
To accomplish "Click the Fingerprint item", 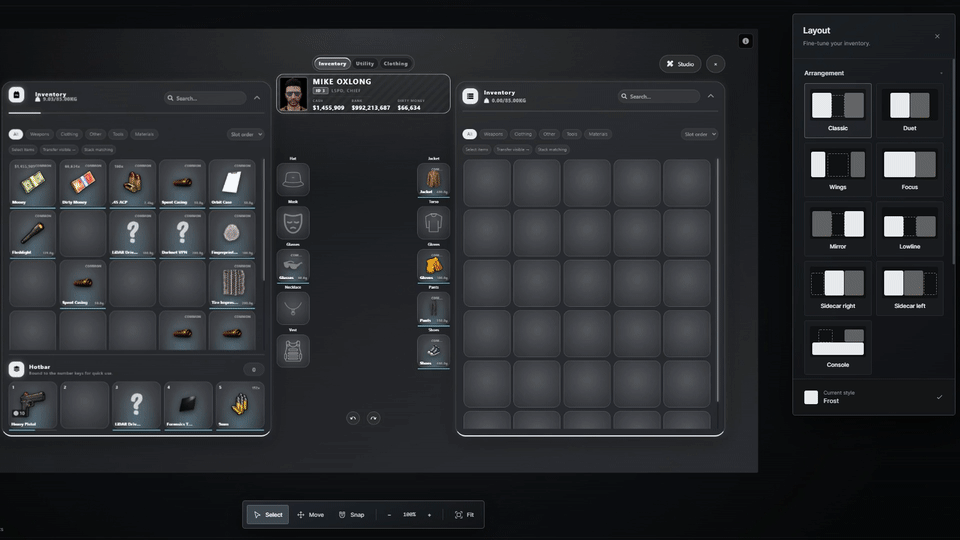I will [232, 234].
